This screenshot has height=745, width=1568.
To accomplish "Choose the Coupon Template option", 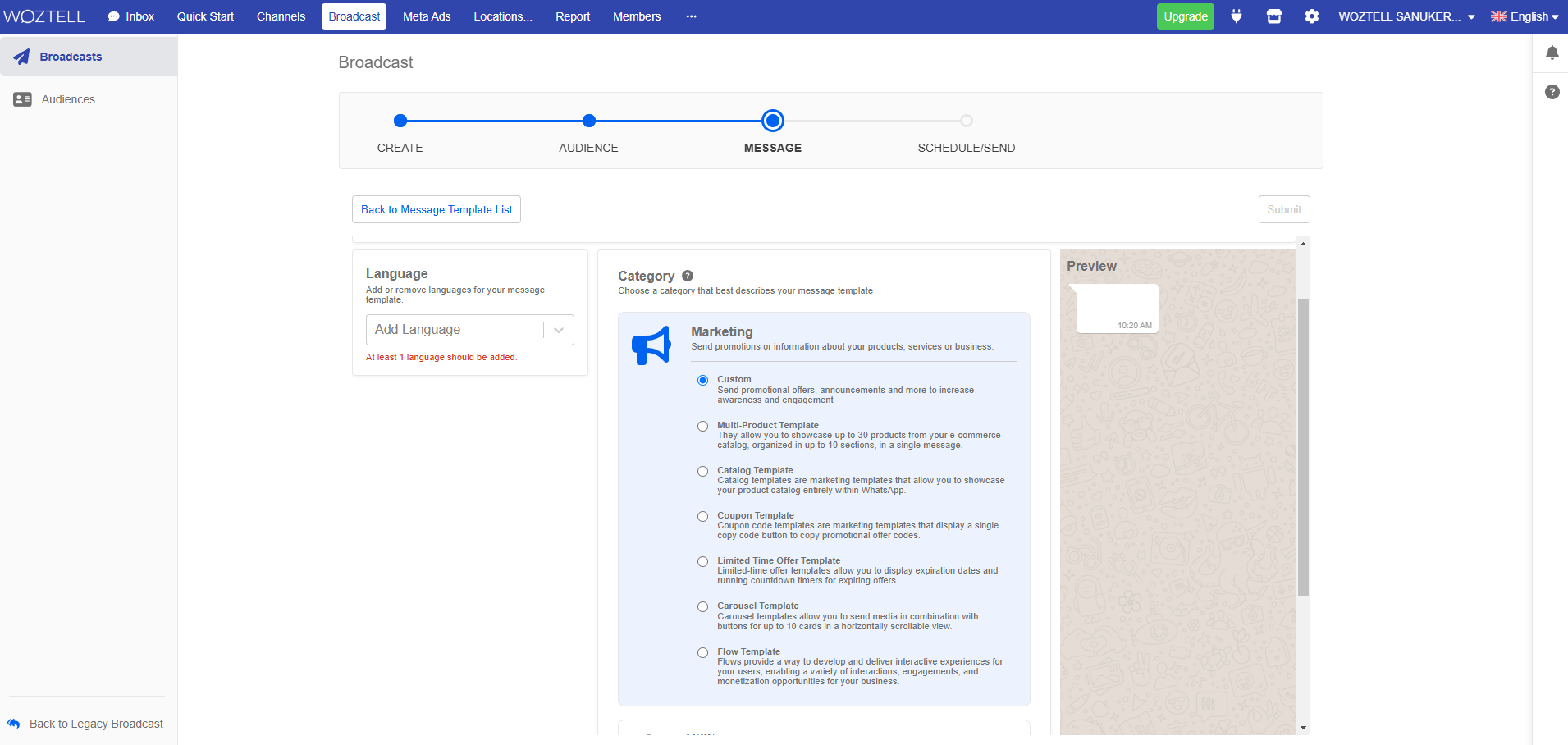I will tap(702, 516).
